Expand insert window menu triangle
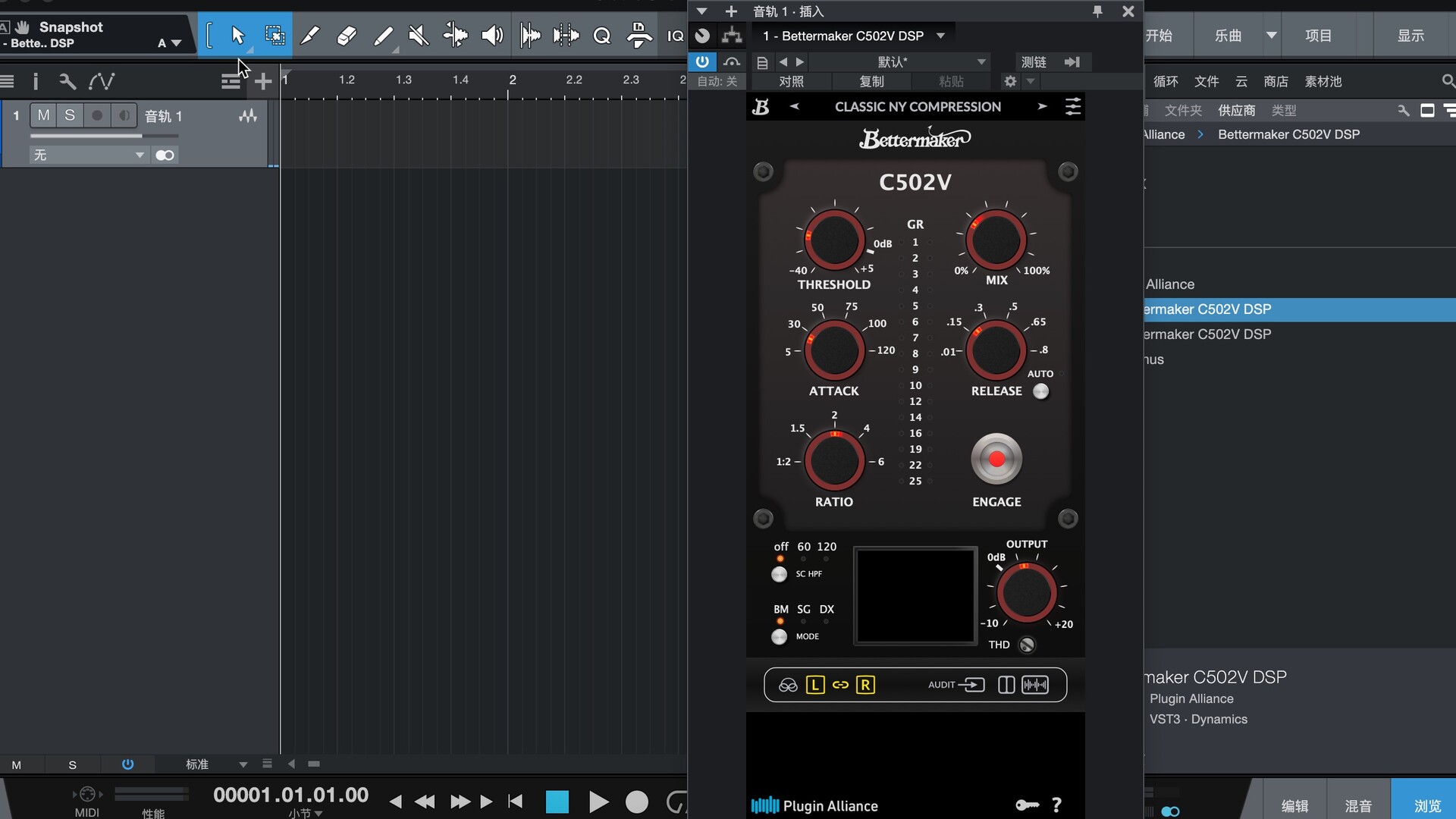The width and height of the screenshot is (1456, 819). click(701, 11)
